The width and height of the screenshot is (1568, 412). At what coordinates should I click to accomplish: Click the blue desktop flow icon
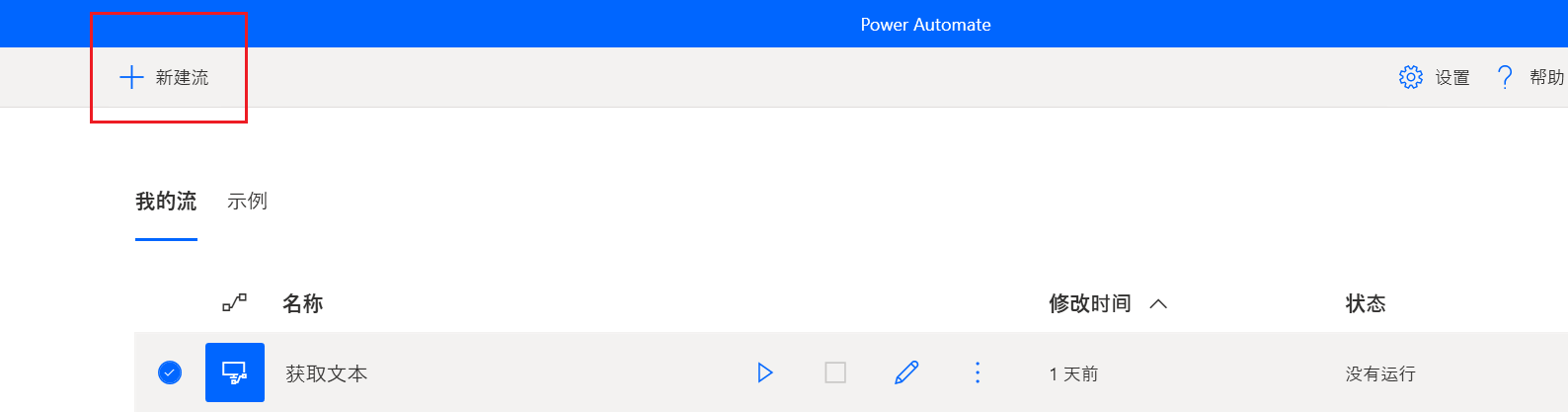coord(235,372)
